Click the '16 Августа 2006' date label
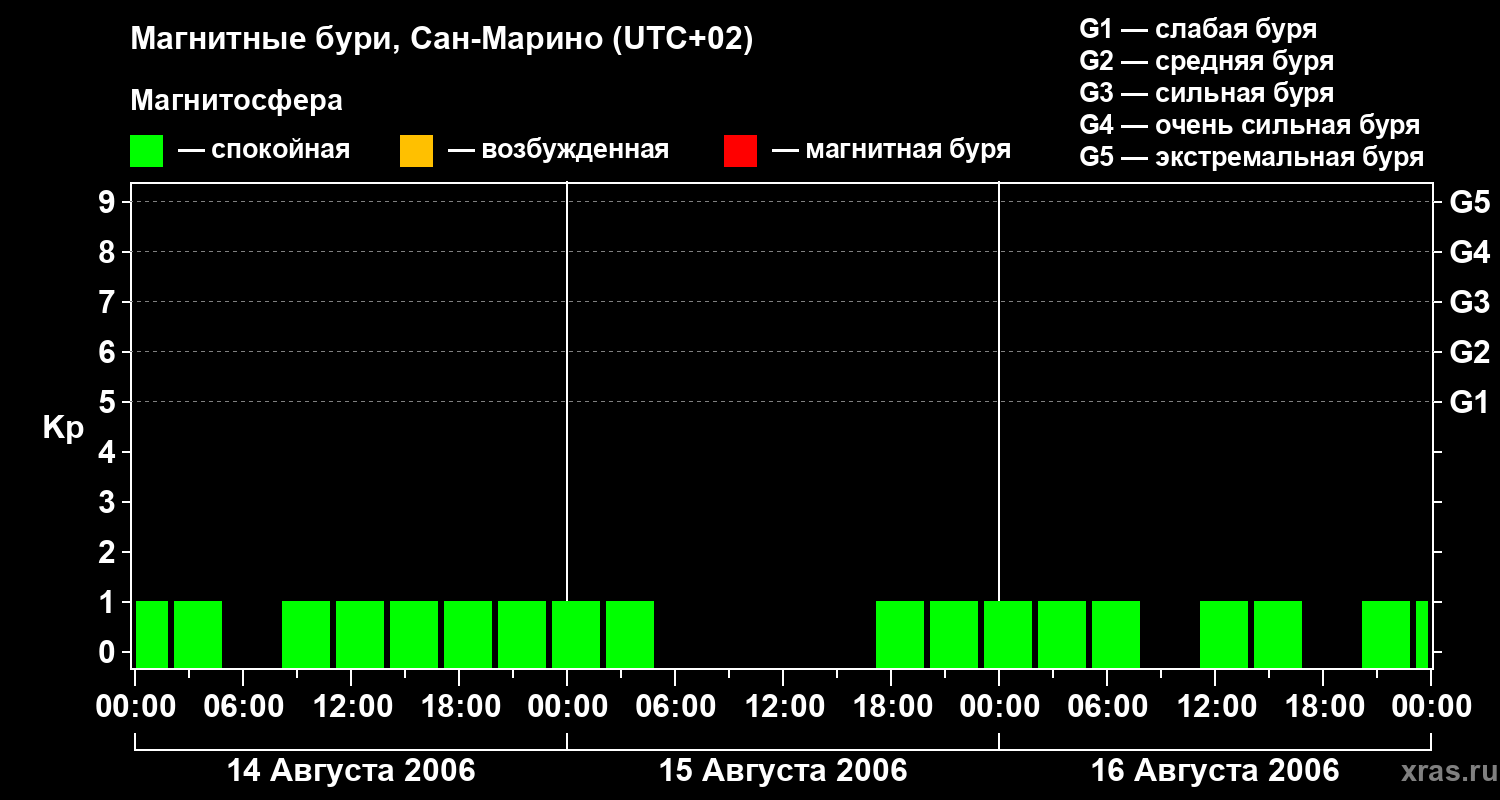The image size is (1500, 800). (x=1215, y=771)
